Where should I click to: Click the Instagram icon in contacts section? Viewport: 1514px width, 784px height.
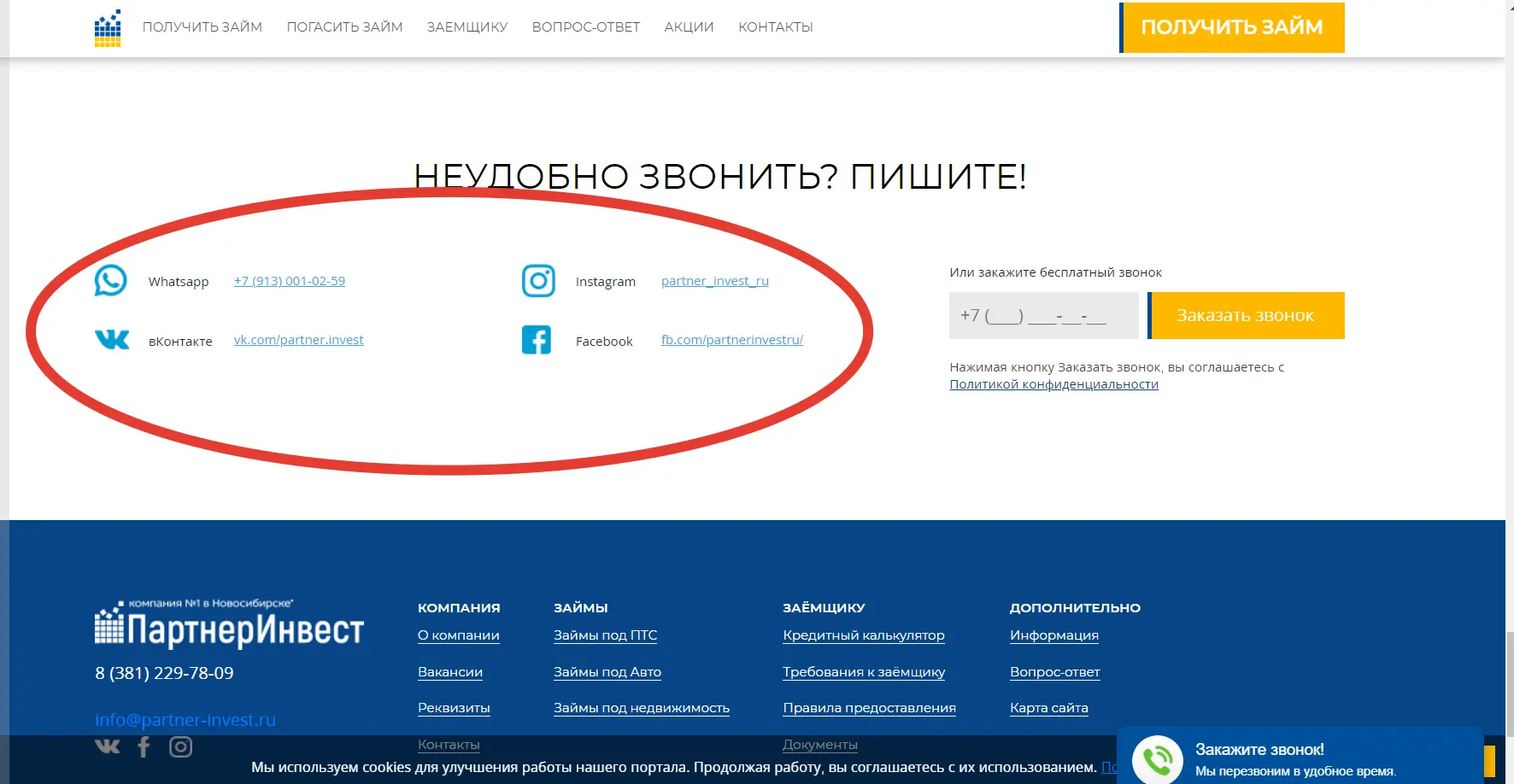(x=538, y=281)
